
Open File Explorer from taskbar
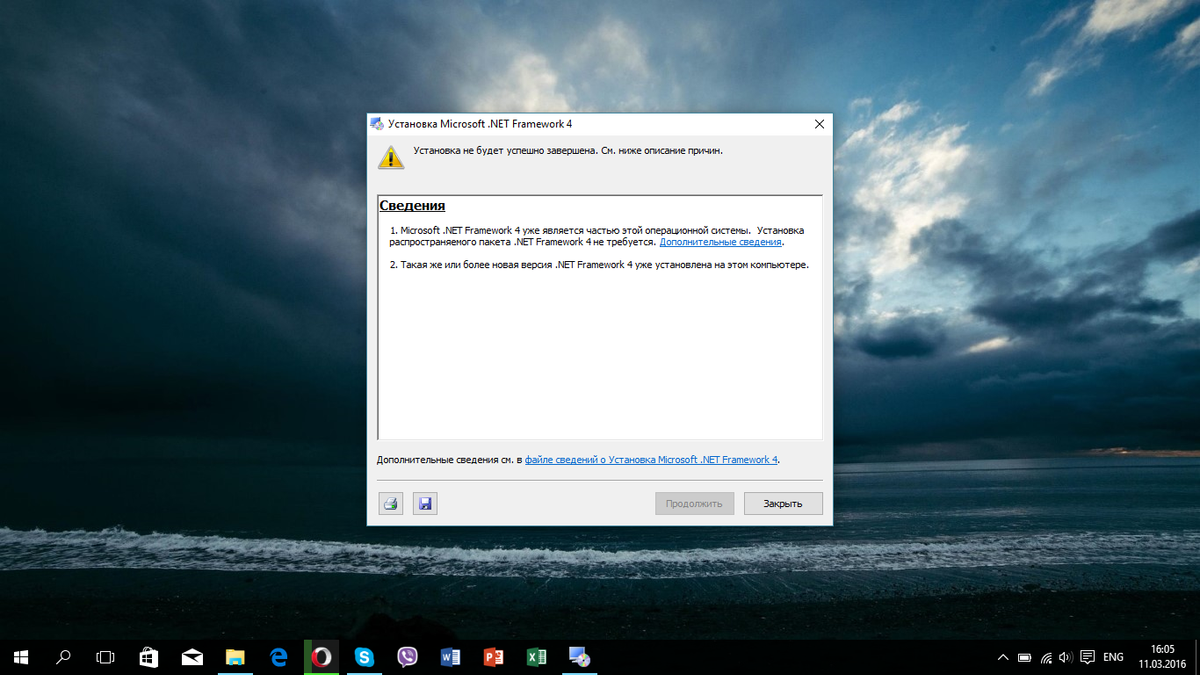coord(235,657)
